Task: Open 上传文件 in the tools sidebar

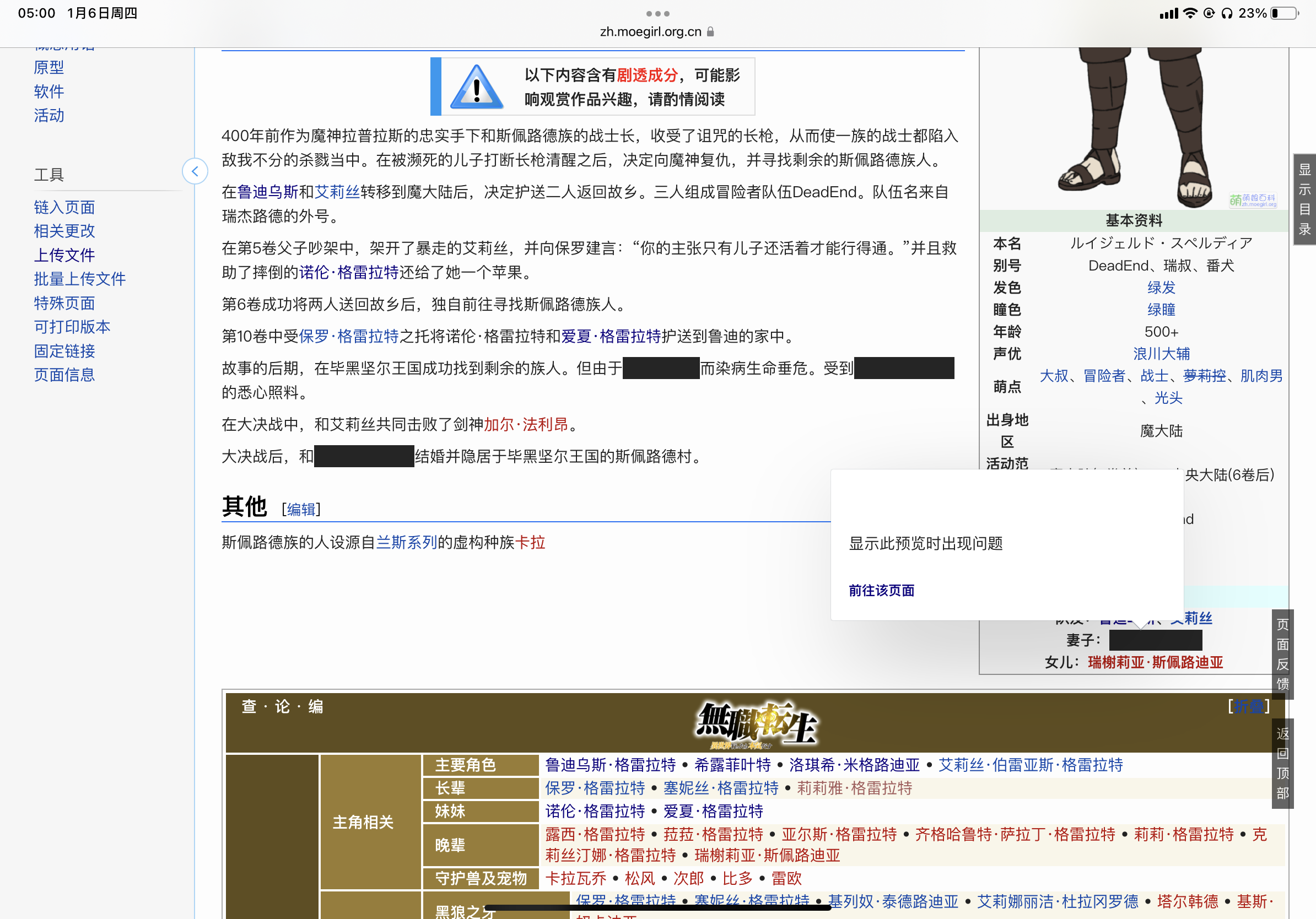Action: click(64, 255)
